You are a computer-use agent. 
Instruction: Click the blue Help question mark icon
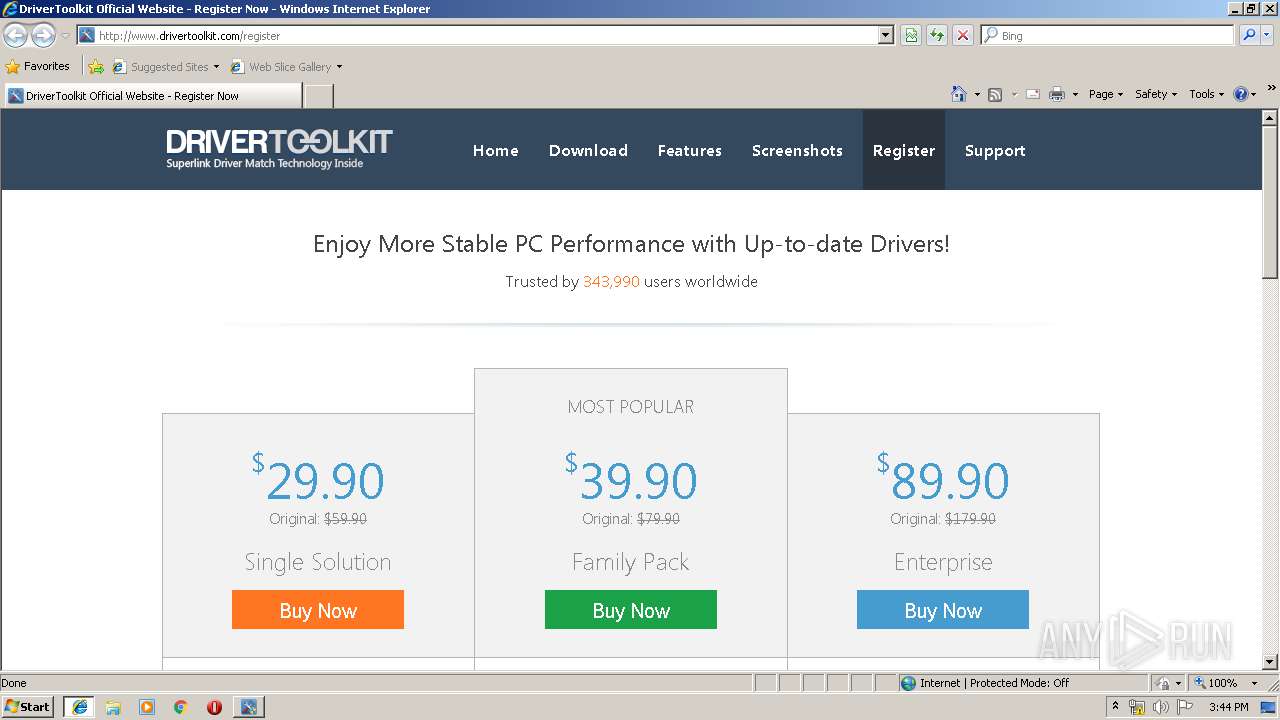(x=1241, y=94)
